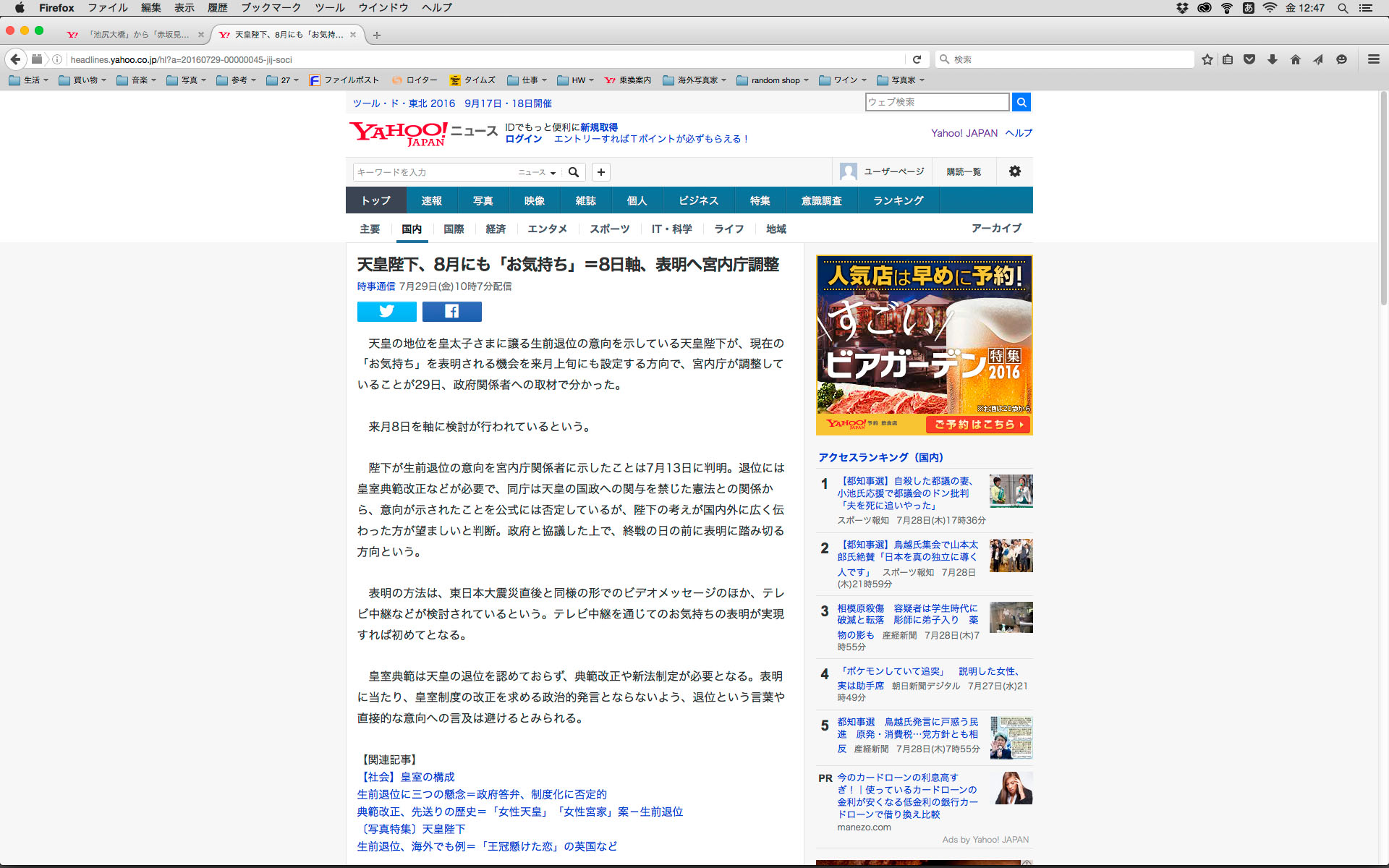Open the Firefox downloads arrow icon
Screen dimensions: 1389x868
point(1272,59)
